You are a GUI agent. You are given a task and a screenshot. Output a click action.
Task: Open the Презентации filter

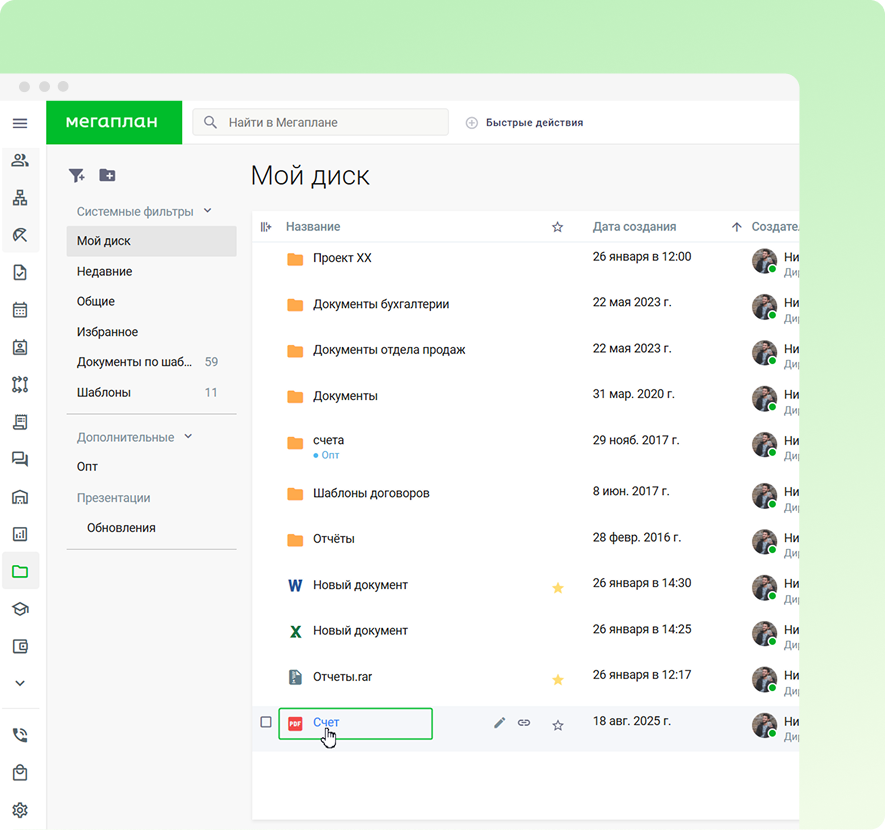[x=113, y=498]
